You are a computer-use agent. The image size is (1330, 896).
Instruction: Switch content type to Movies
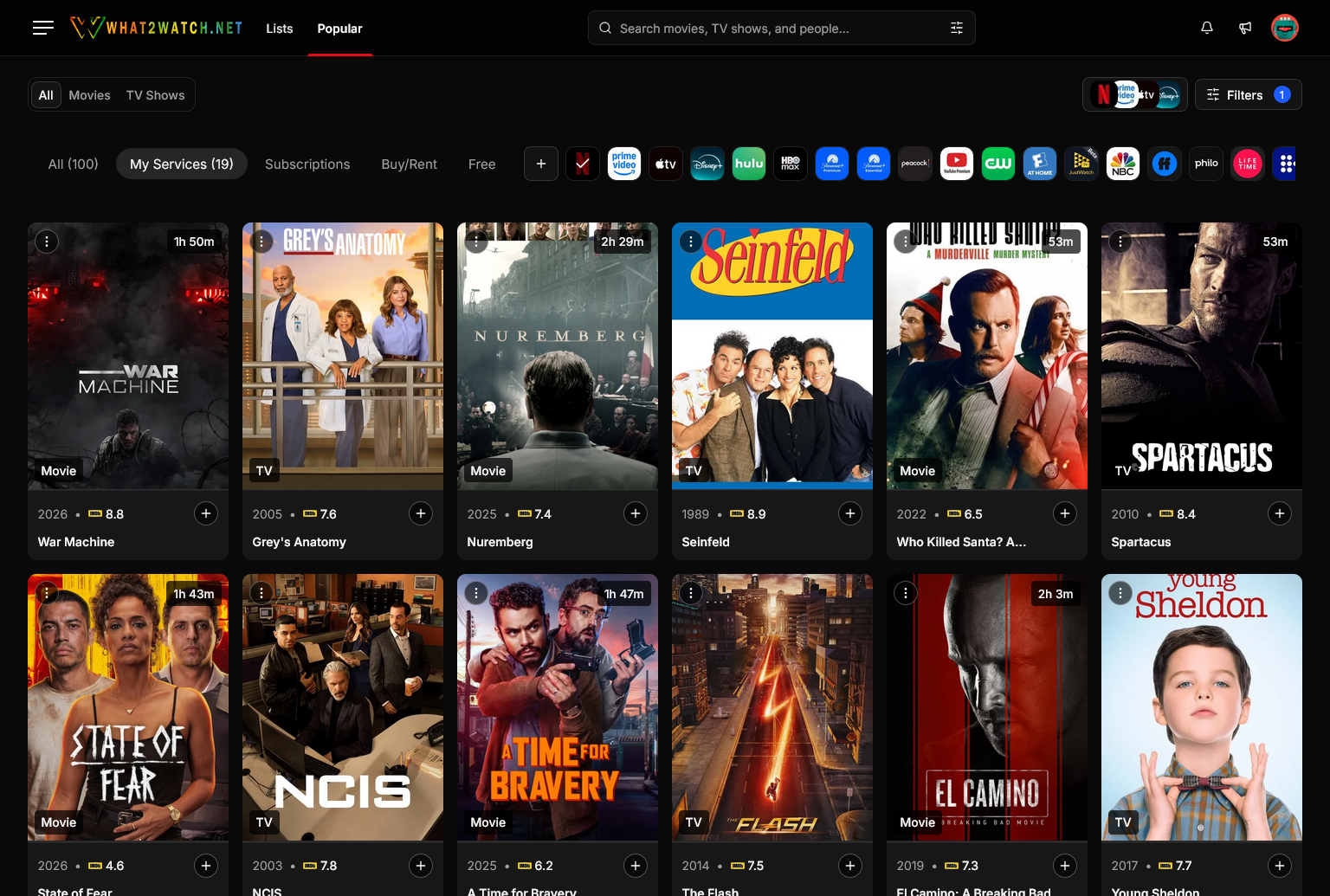pos(89,95)
